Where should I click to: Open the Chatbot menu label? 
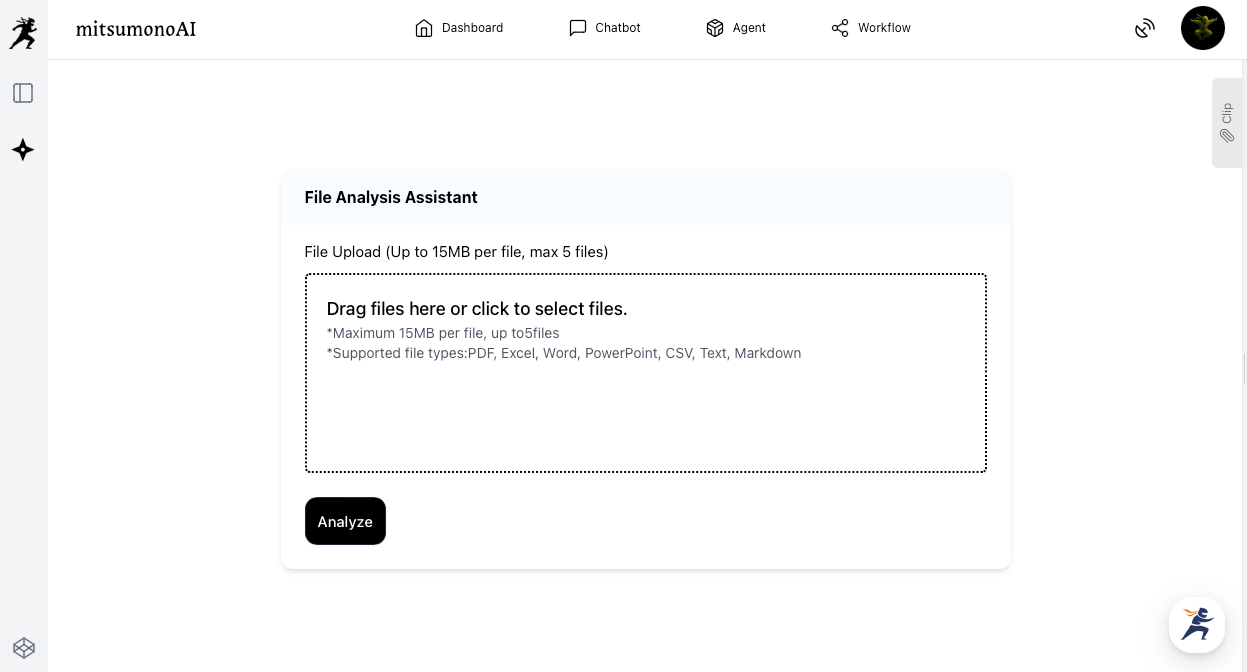618,28
